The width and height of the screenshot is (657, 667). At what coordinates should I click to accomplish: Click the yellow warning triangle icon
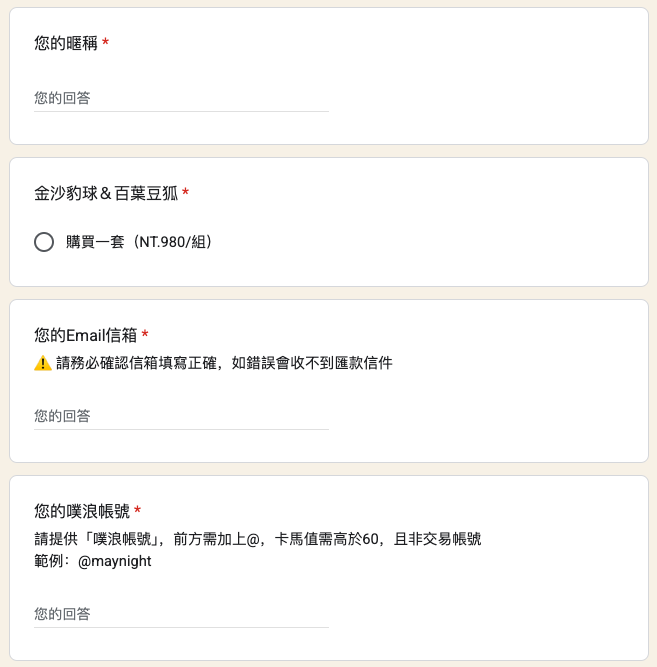43,363
